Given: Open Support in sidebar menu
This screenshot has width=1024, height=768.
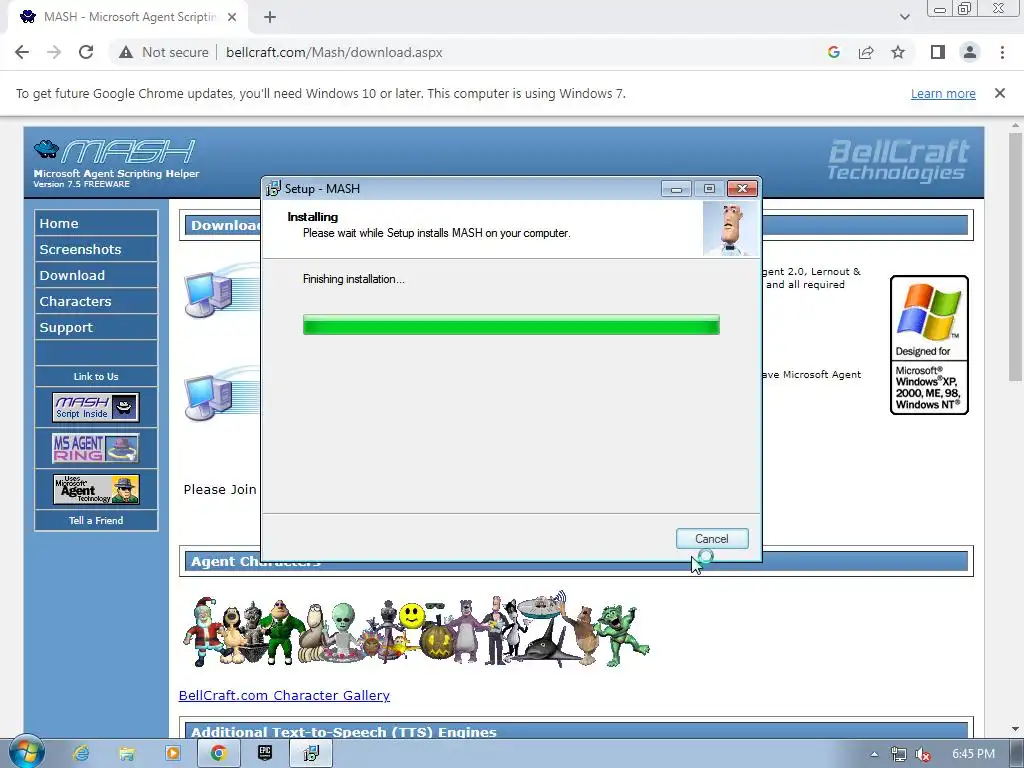Looking at the screenshot, I should click(96, 328).
